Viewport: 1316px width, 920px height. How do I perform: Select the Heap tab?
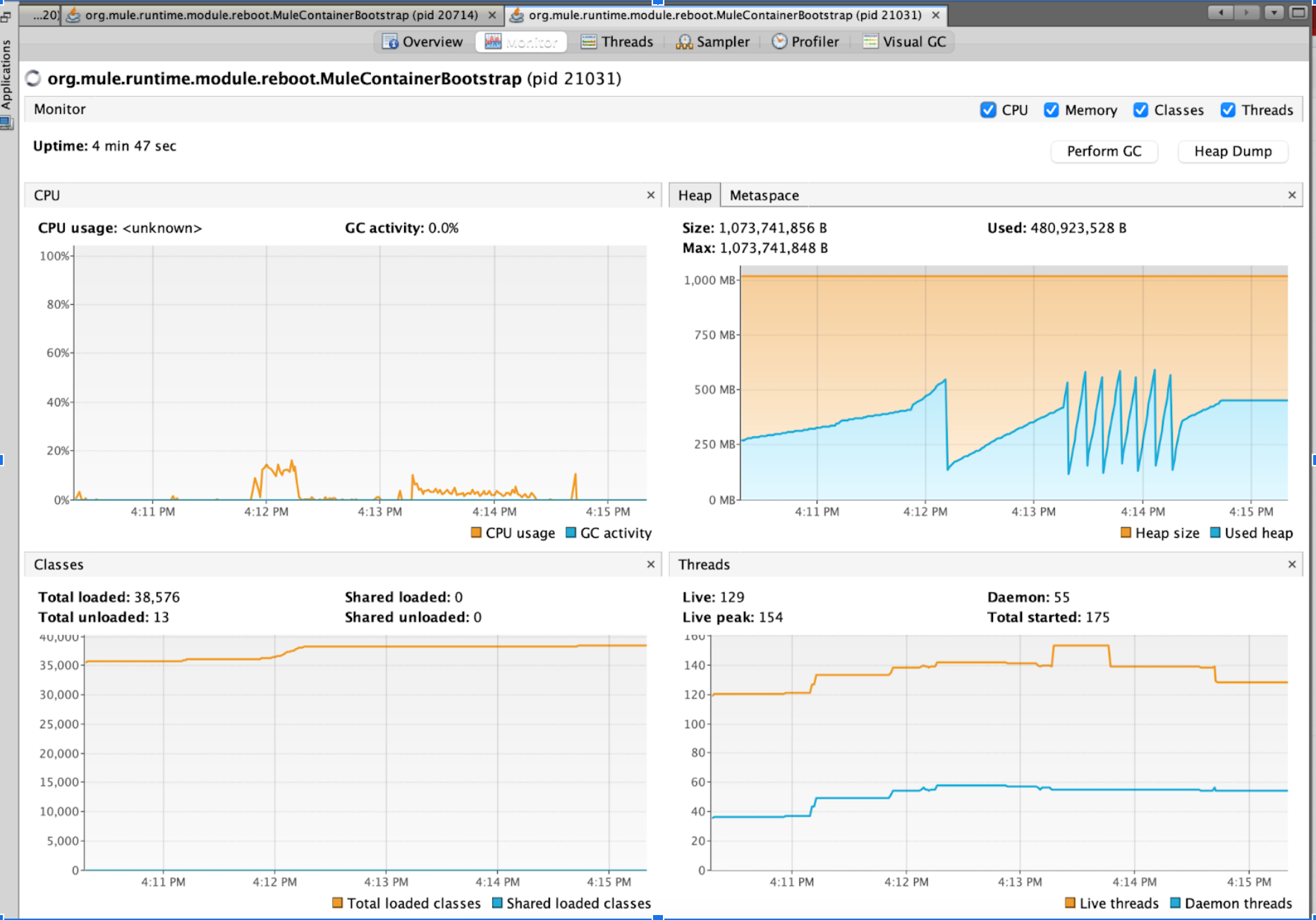tap(695, 195)
